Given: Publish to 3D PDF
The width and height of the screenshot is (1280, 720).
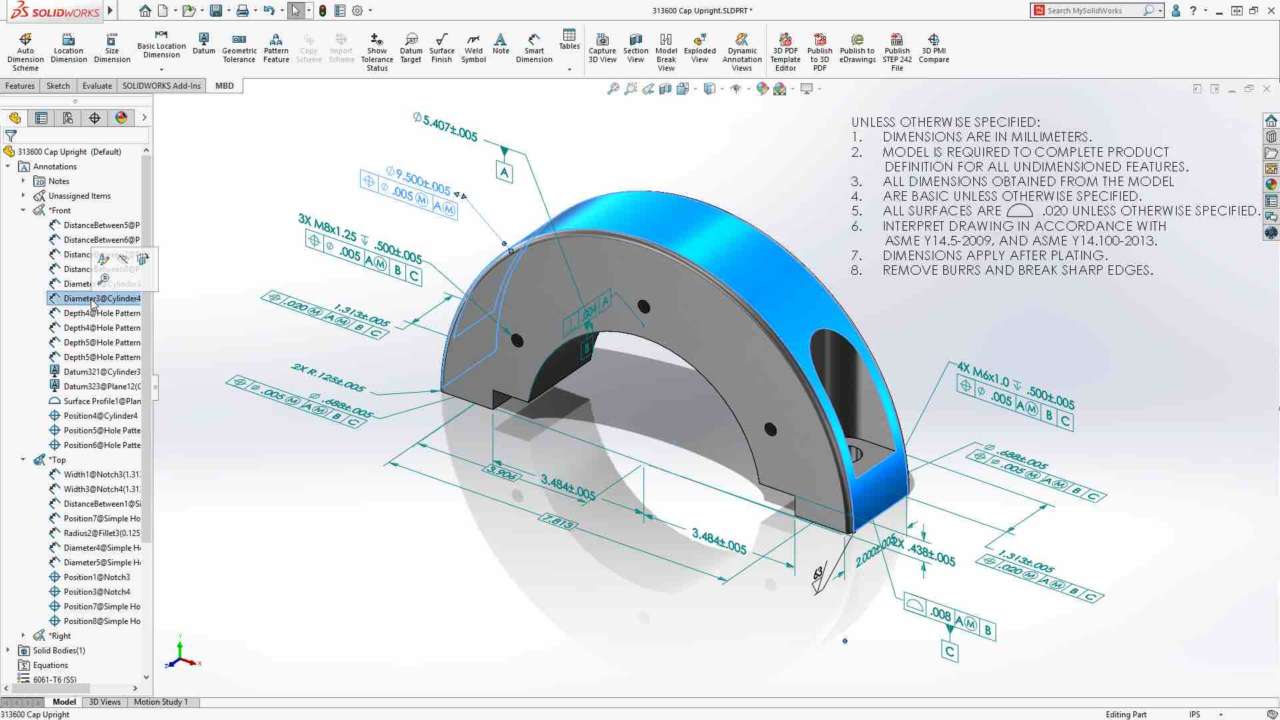Looking at the screenshot, I should (x=819, y=52).
